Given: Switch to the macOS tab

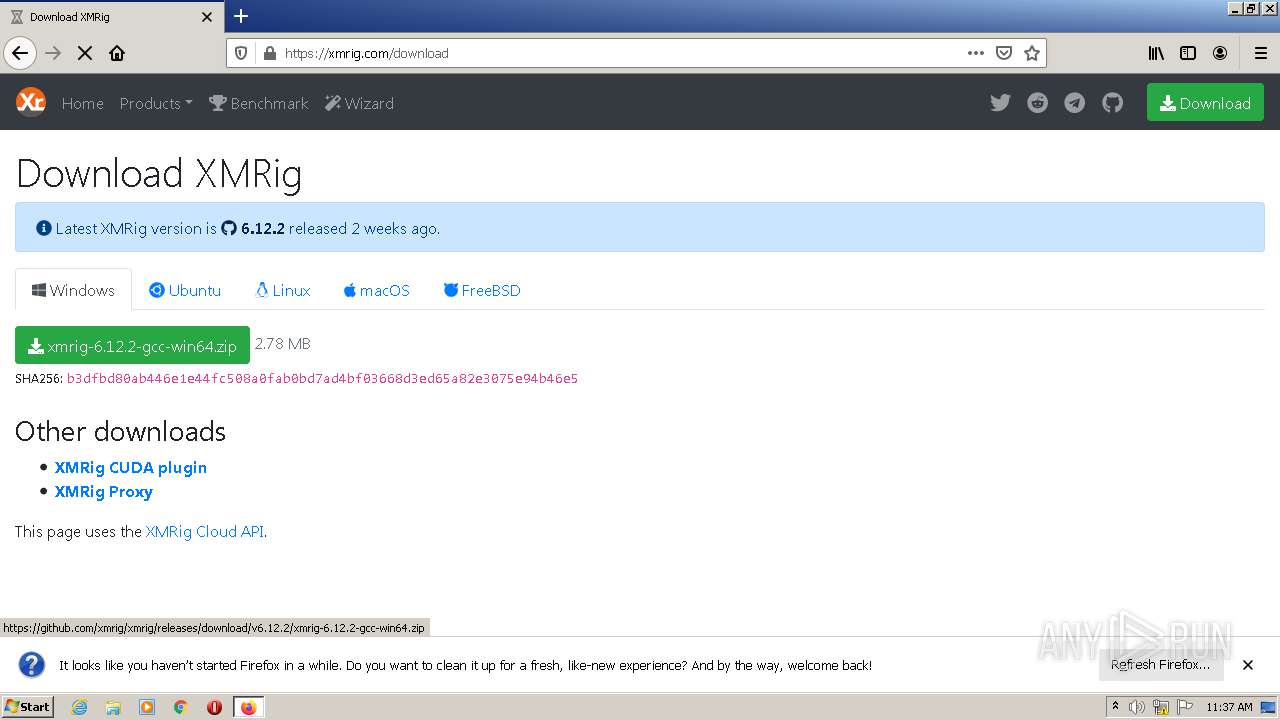Looking at the screenshot, I should [376, 290].
